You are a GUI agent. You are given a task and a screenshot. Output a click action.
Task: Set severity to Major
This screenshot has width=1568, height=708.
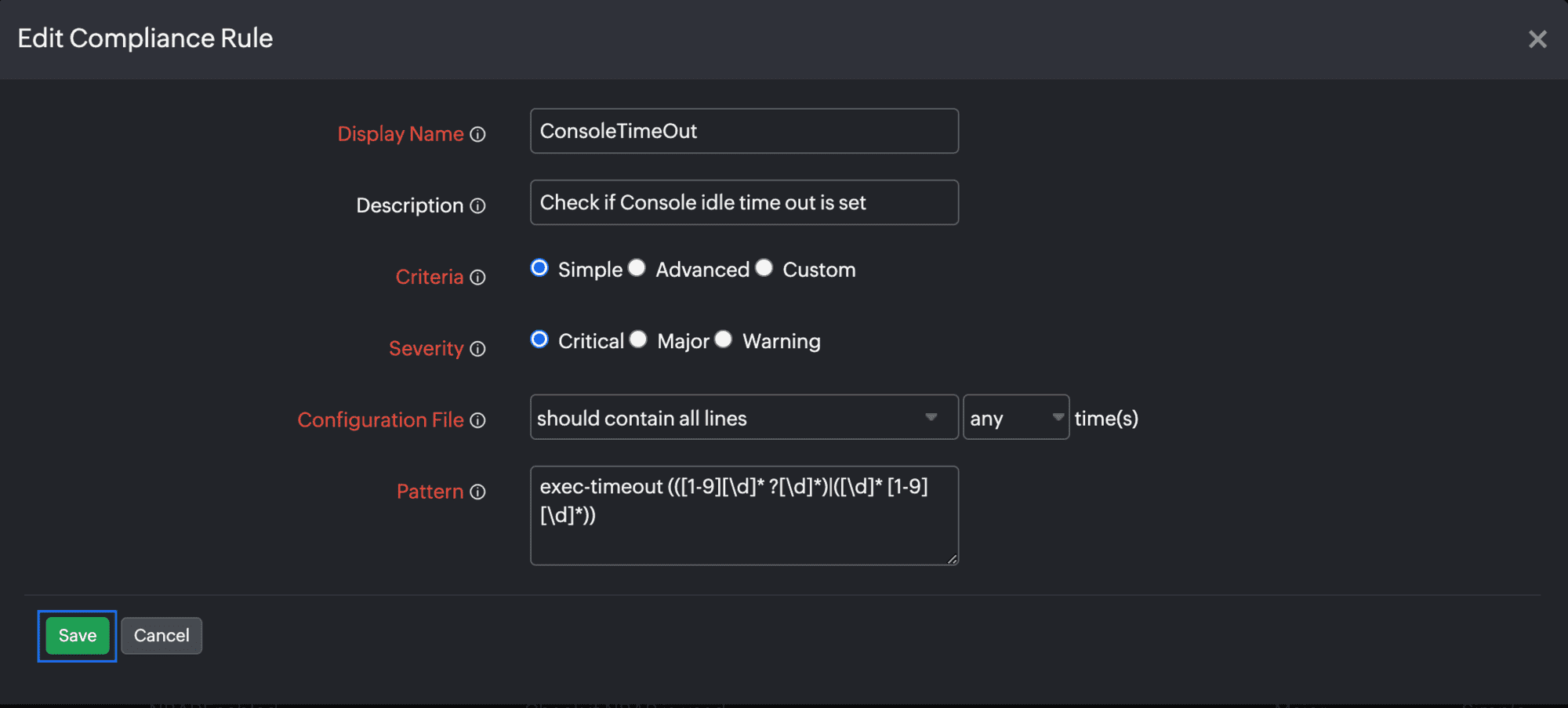point(638,339)
